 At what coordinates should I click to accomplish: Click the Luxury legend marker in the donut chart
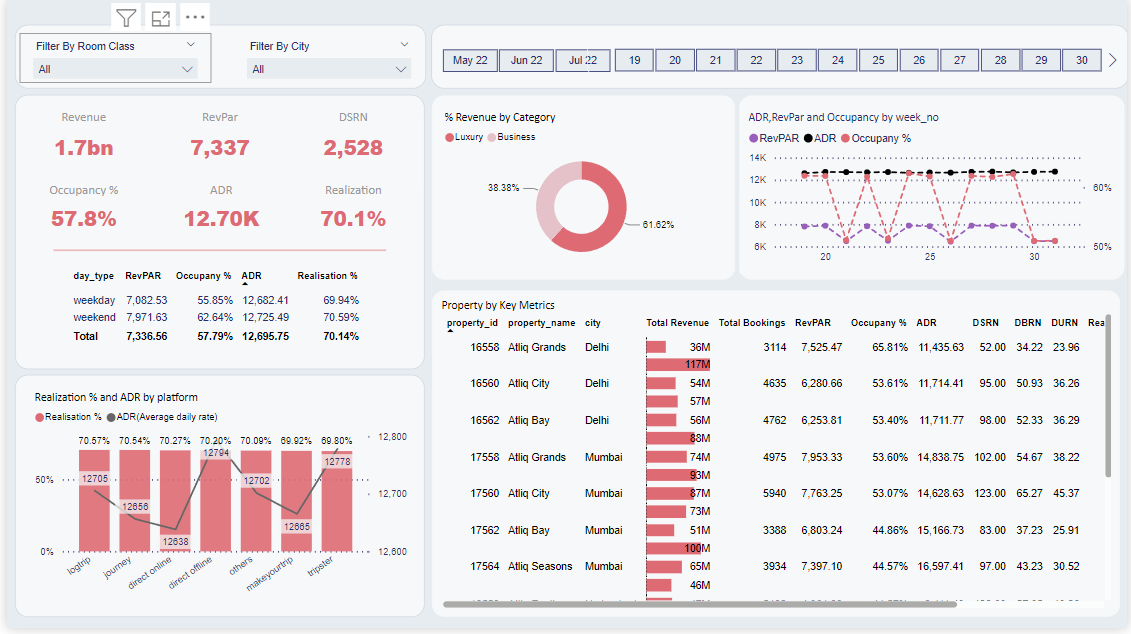[449, 137]
